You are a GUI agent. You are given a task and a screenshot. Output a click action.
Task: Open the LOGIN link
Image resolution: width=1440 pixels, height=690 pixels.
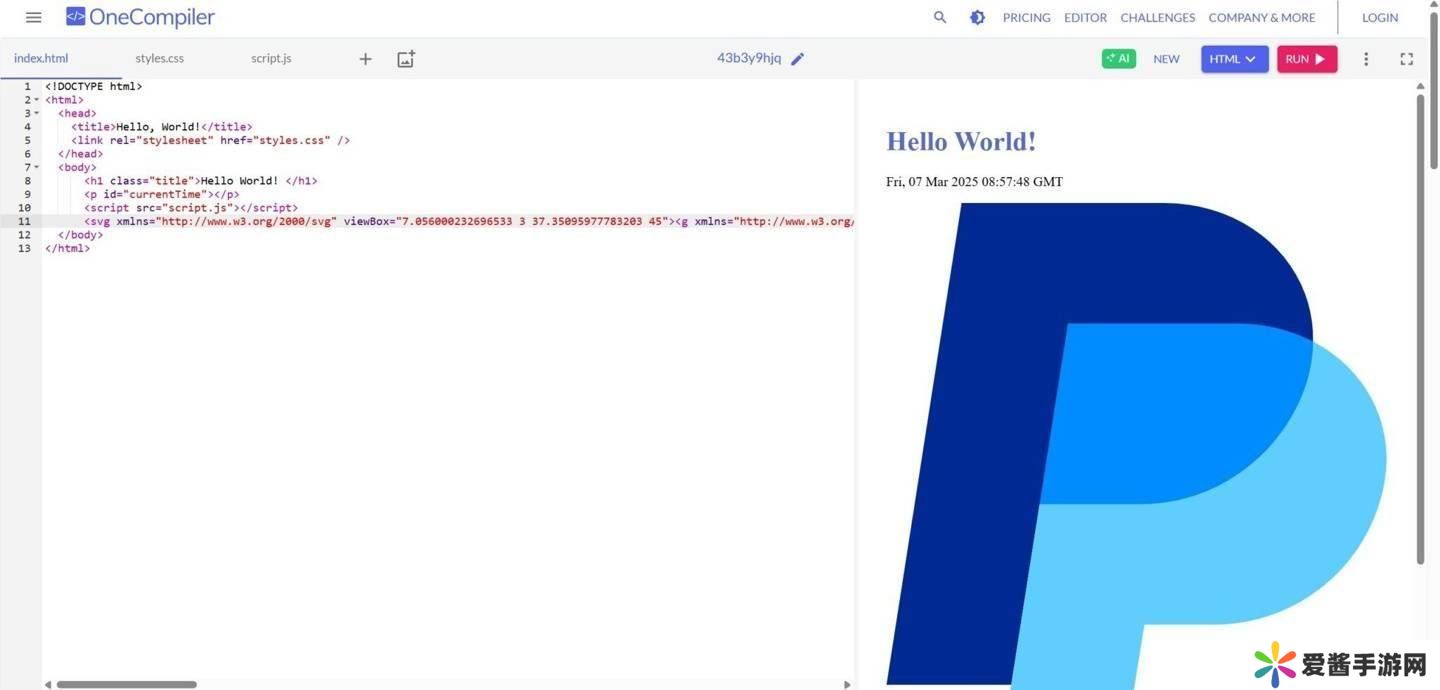coord(1380,18)
